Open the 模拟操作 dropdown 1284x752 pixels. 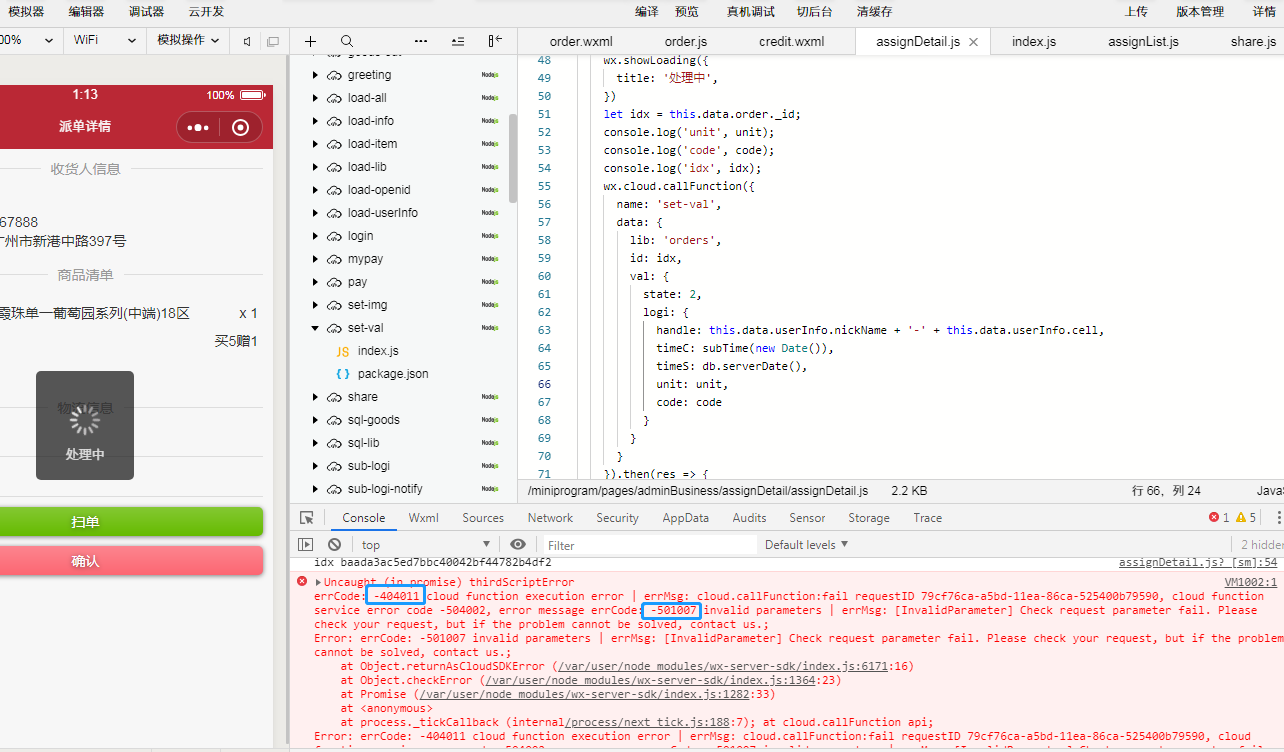(x=189, y=40)
